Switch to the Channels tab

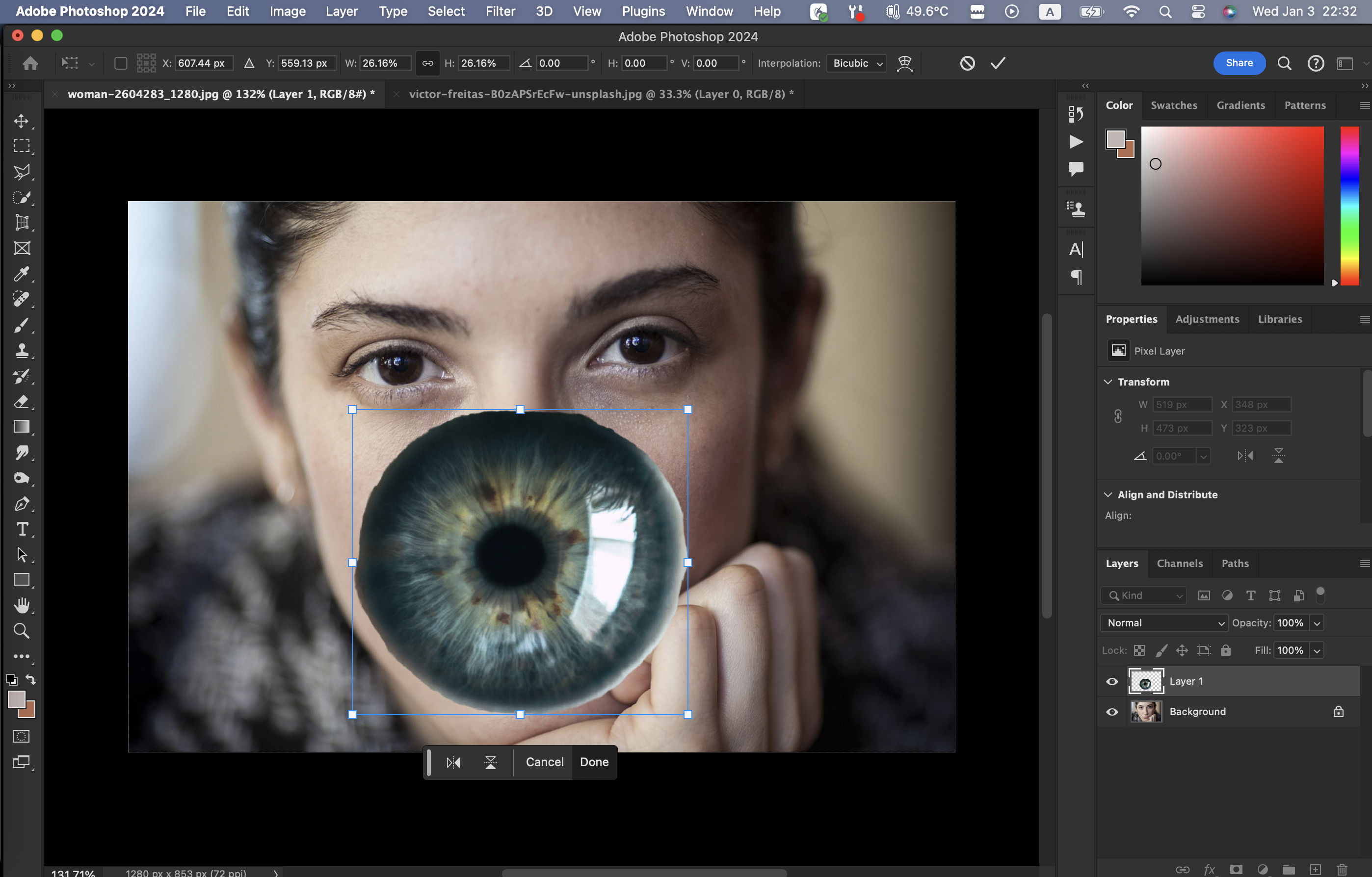(x=1180, y=563)
